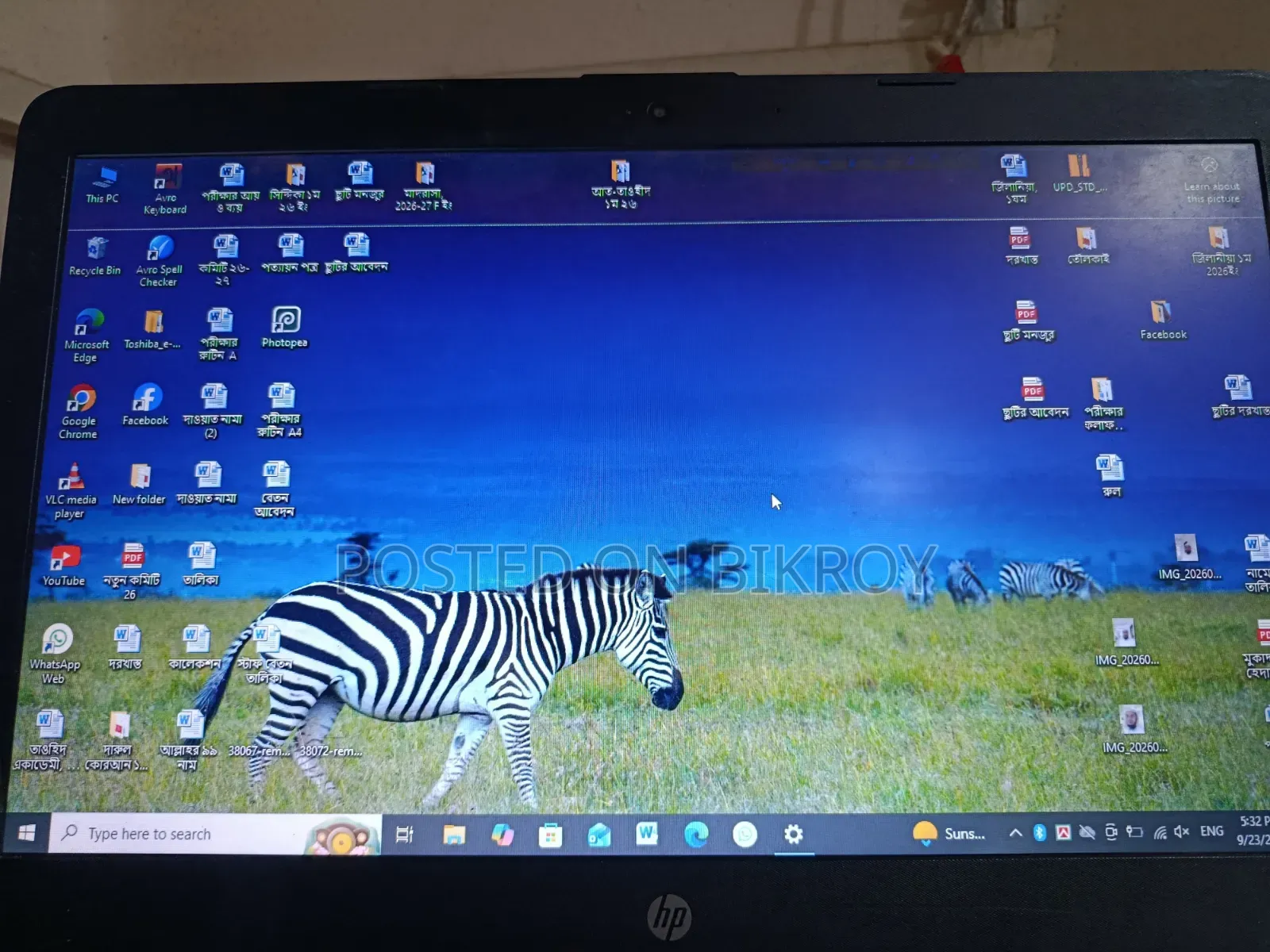This screenshot has width=1270, height=952.
Task: Select the 38072-rem... file on the desktop
Action: pos(330,750)
